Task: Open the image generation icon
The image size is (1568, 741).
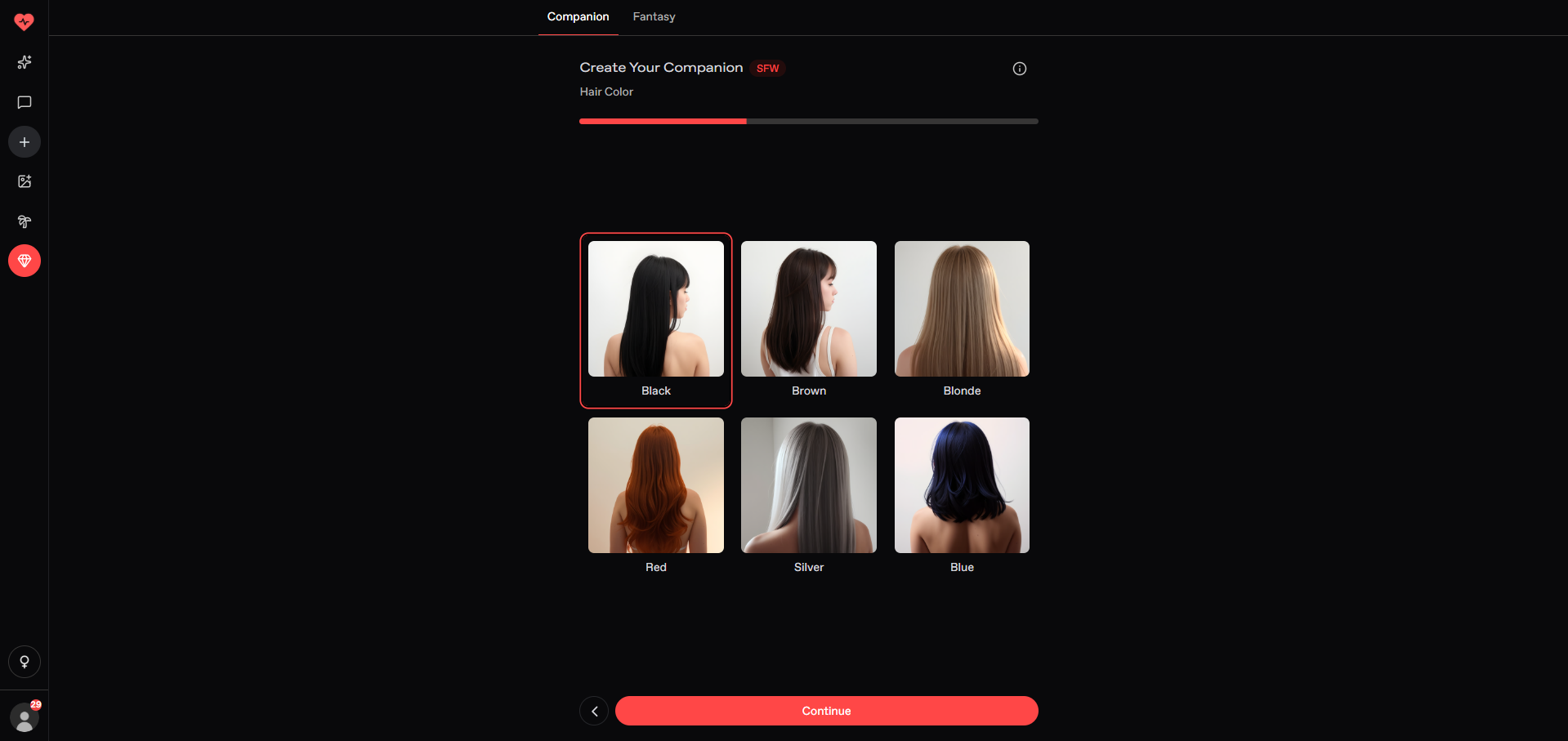Action: coord(25,181)
